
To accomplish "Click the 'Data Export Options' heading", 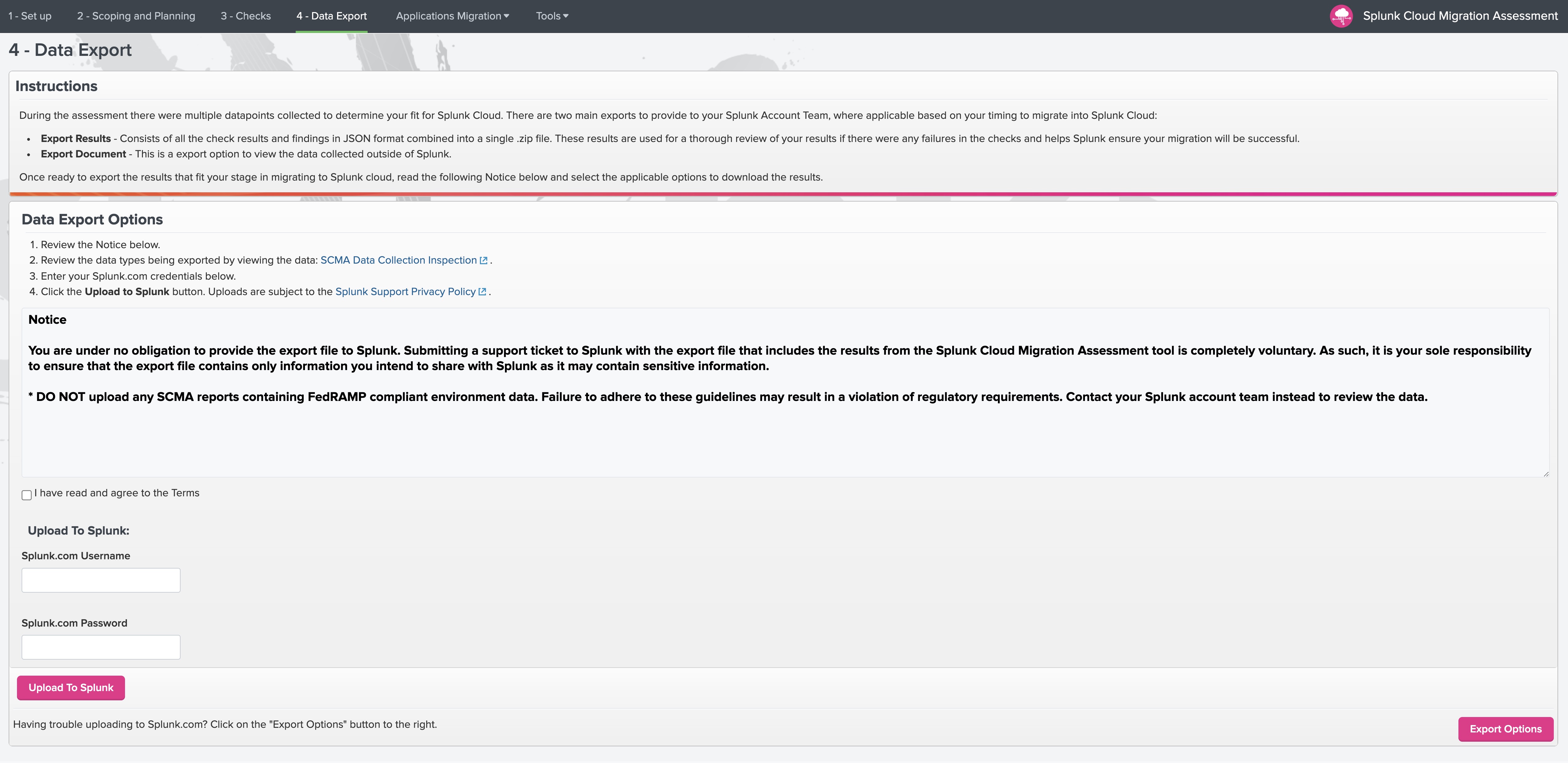I will pos(93,220).
